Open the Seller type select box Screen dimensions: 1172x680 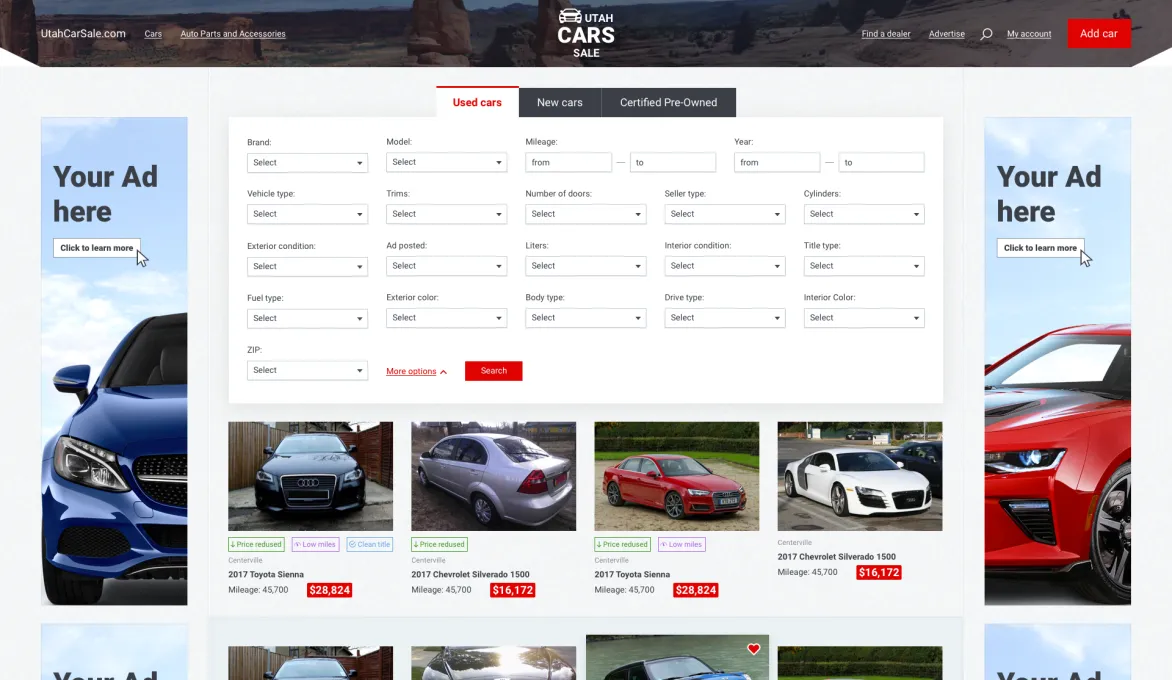[x=725, y=214]
